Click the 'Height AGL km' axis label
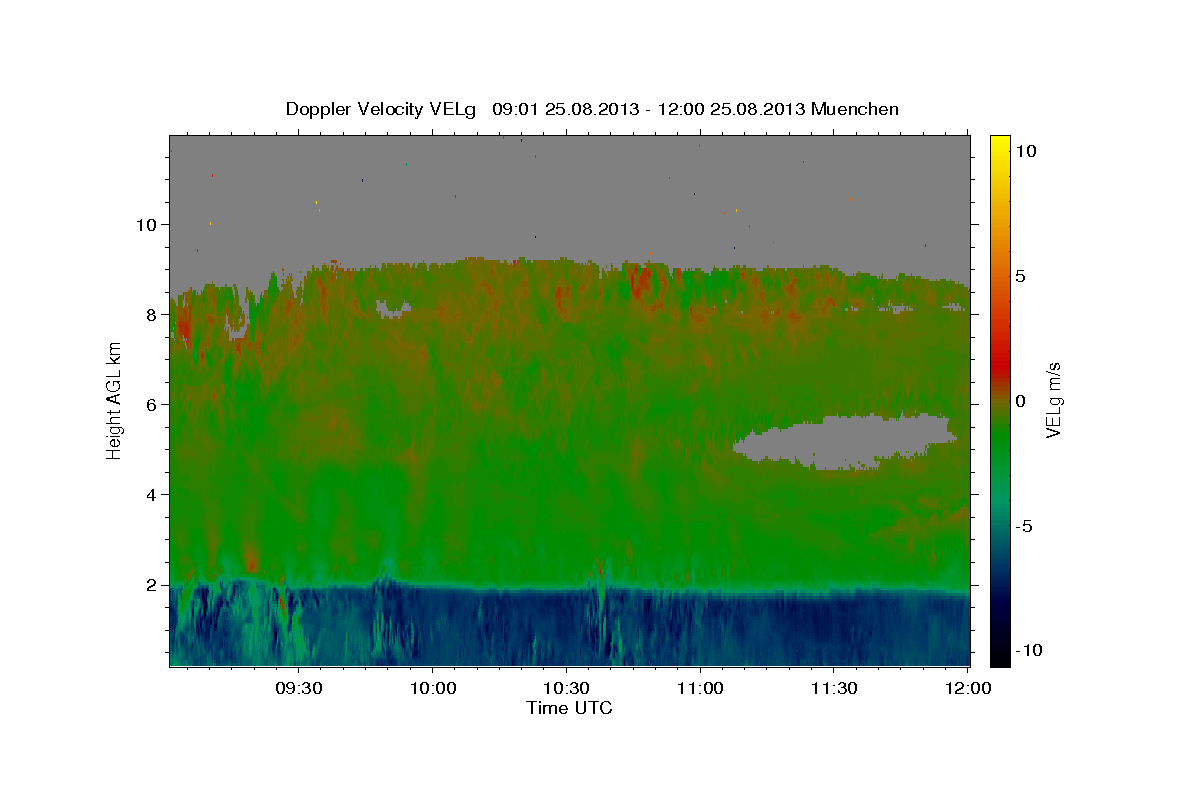Screen dimensions: 1200x800 114,400
